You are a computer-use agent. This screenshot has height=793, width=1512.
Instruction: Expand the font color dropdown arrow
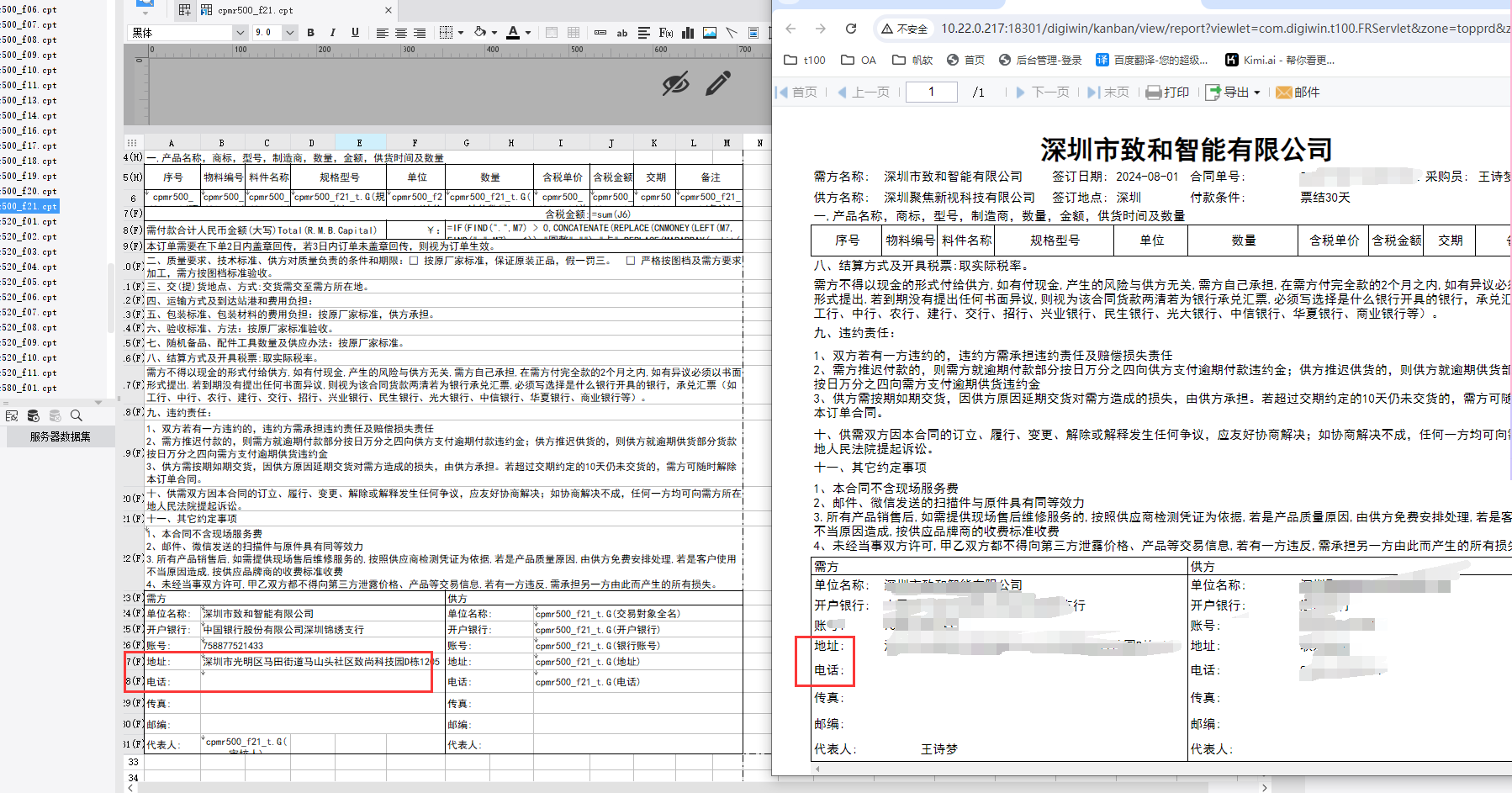(528, 33)
